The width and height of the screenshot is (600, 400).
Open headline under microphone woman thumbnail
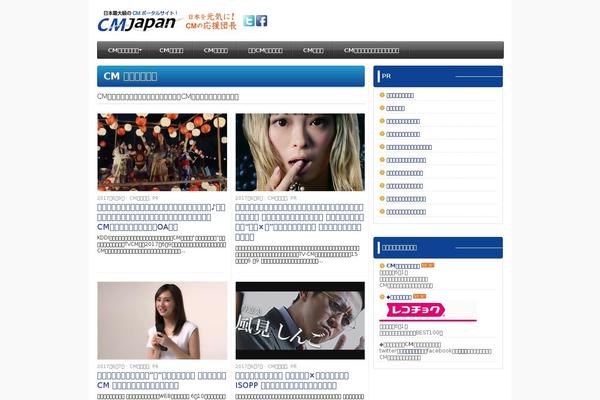pyautogui.click(x=161, y=380)
